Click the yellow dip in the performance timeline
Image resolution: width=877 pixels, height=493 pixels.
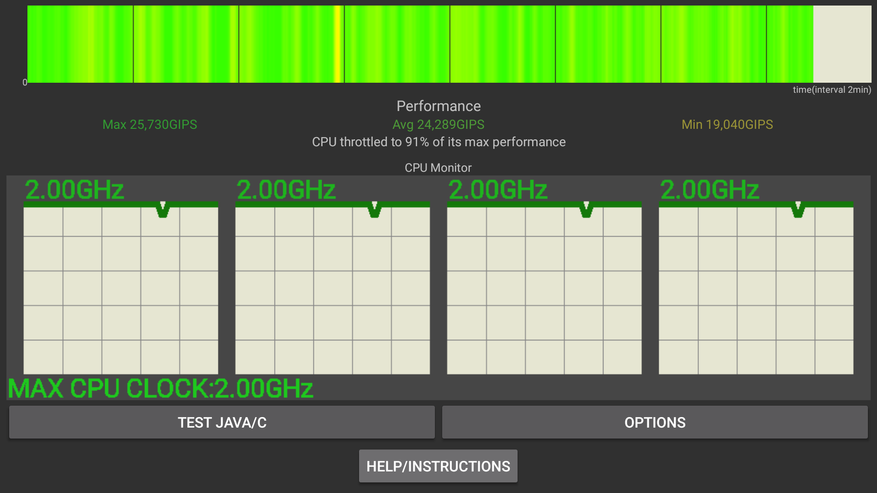point(338,44)
